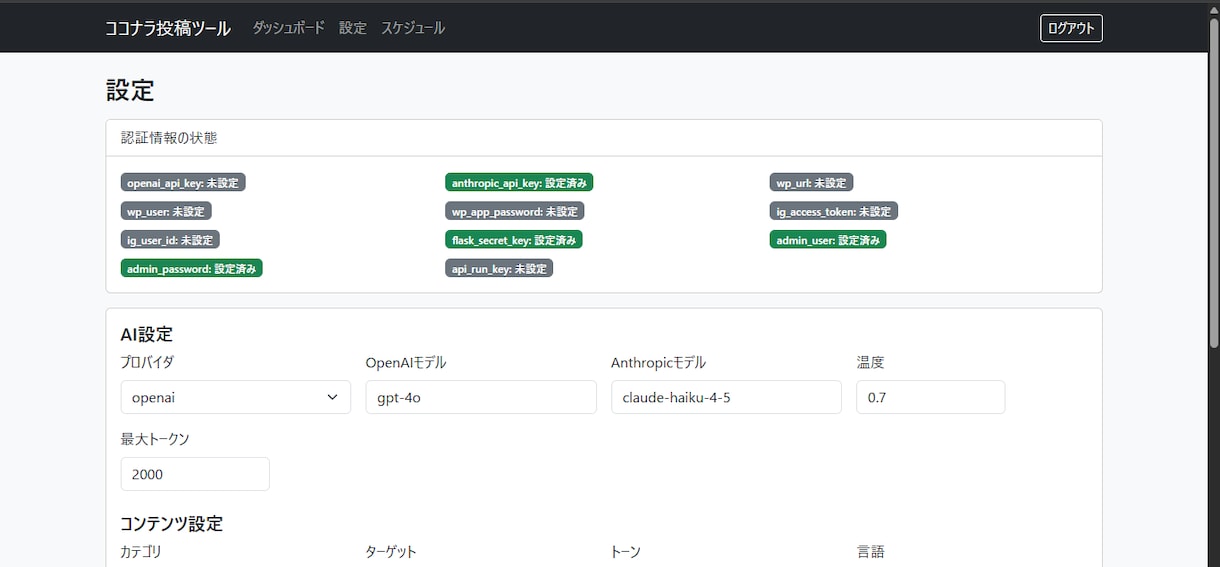Click the 温度 field showing 0.7
This screenshot has height=567, width=1220.
pyautogui.click(x=931, y=397)
